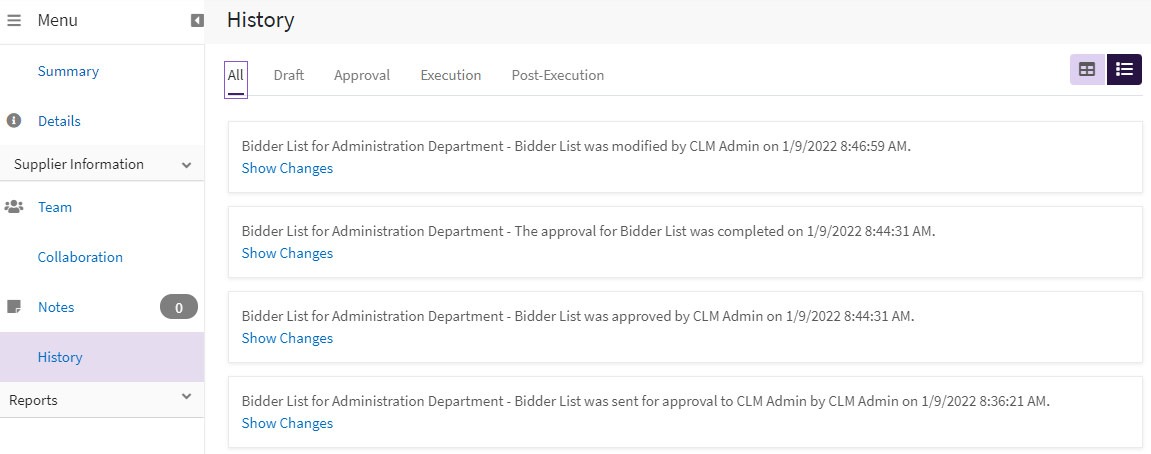This screenshot has width=1151, height=454.
Task: Collapse the sidebar with the arrow icon
Action: (197, 20)
